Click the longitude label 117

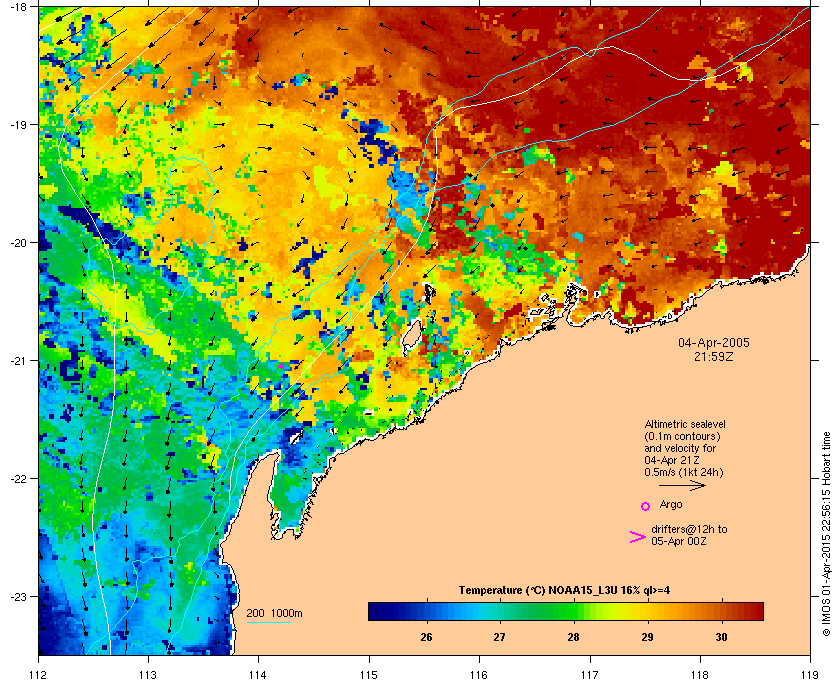point(589,675)
